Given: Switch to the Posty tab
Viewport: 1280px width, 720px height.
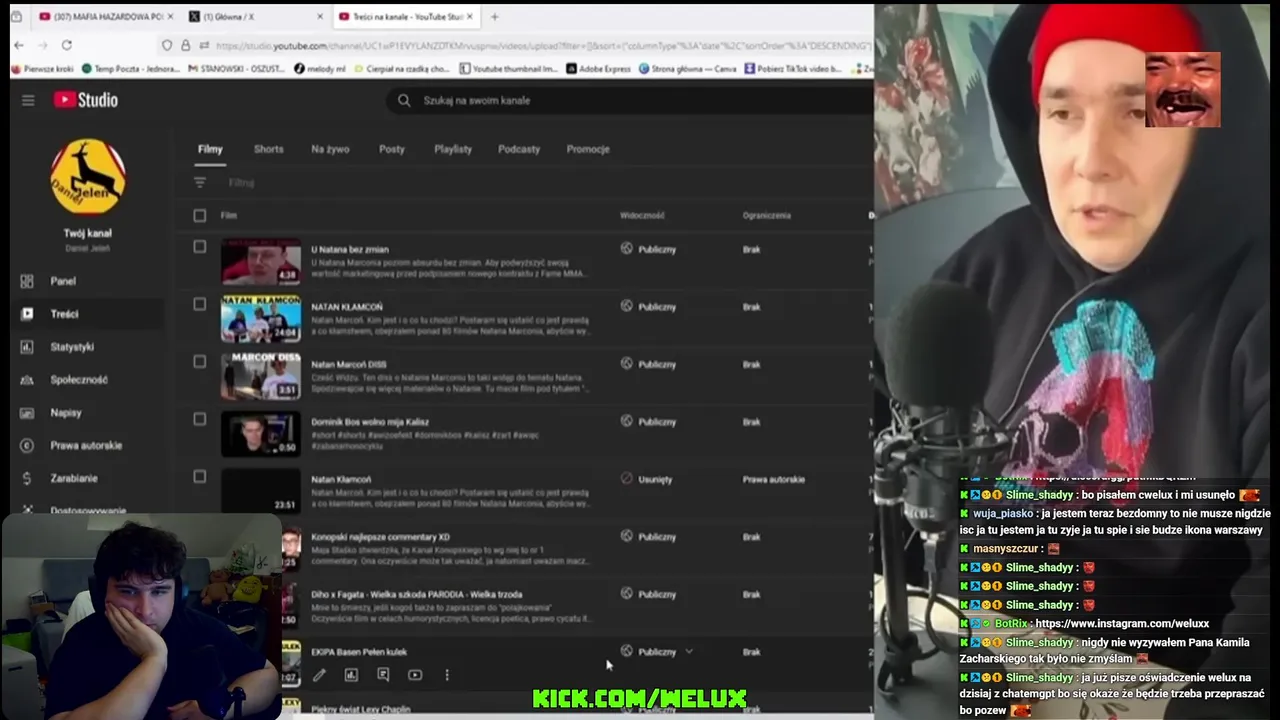Looking at the screenshot, I should [392, 149].
